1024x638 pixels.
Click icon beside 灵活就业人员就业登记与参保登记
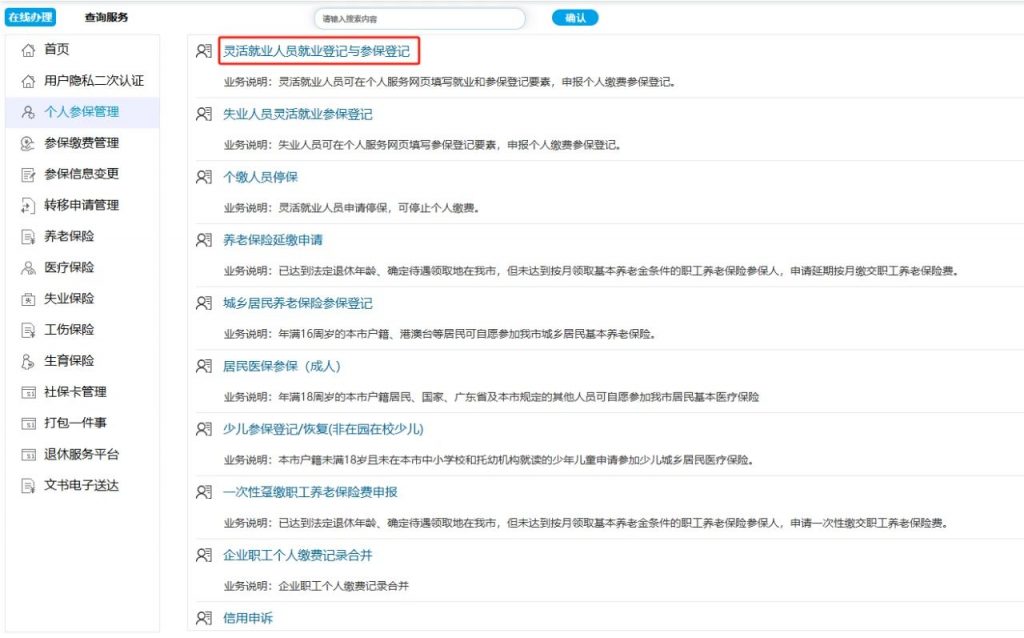coord(204,51)
